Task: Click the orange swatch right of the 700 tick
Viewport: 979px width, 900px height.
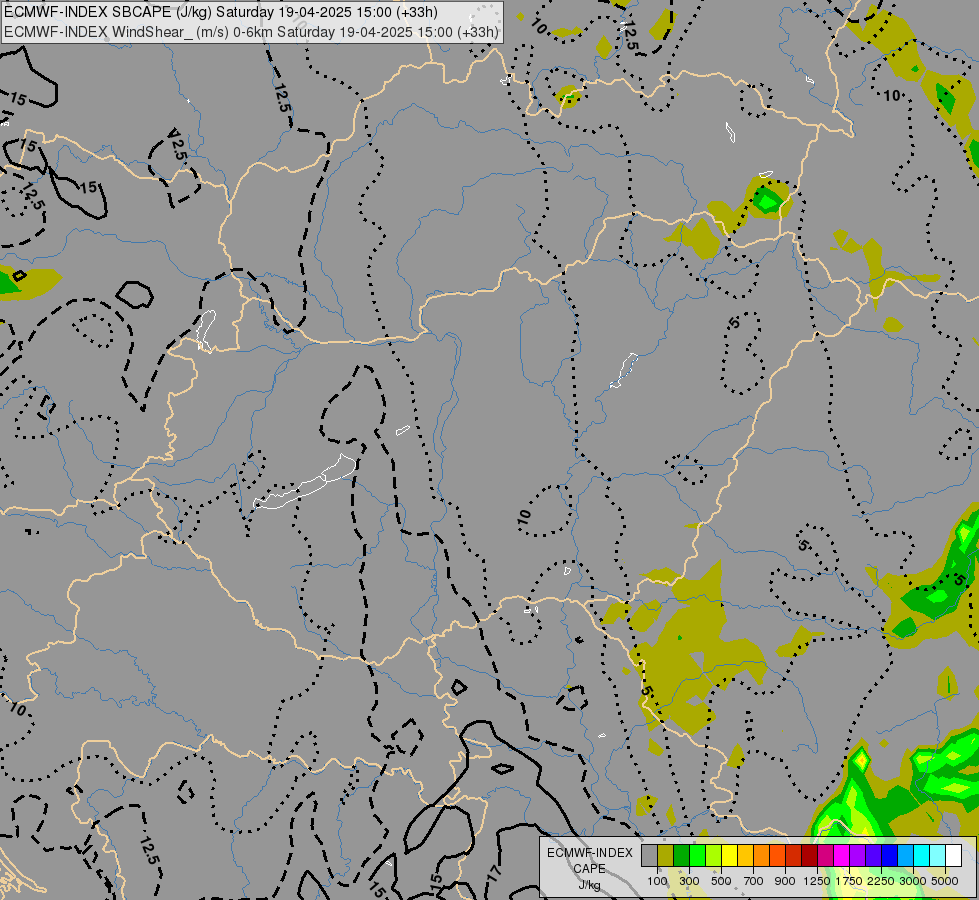Action: click(762, 856)
